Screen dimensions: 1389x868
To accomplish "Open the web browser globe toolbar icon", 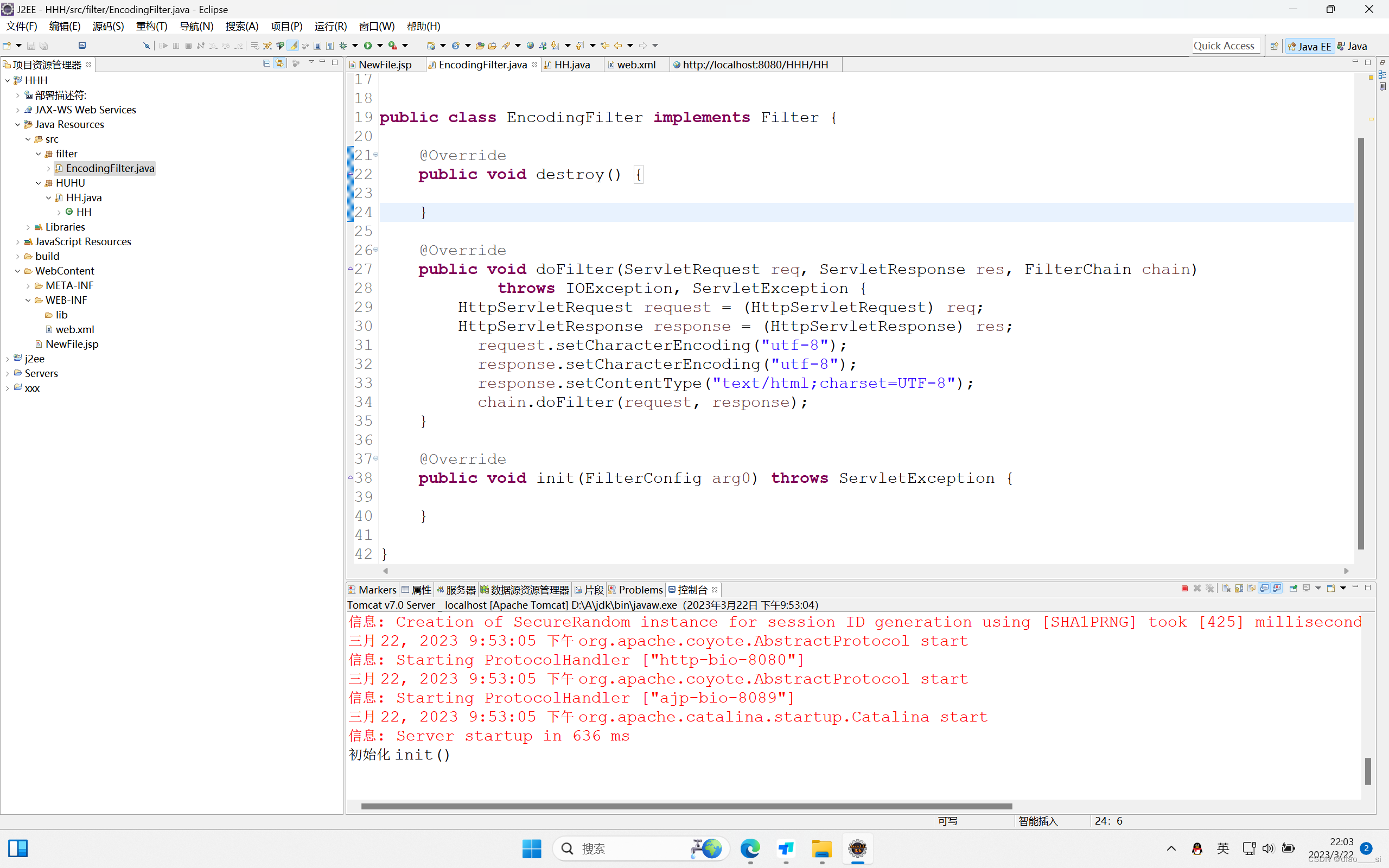I will pos(530,46).
